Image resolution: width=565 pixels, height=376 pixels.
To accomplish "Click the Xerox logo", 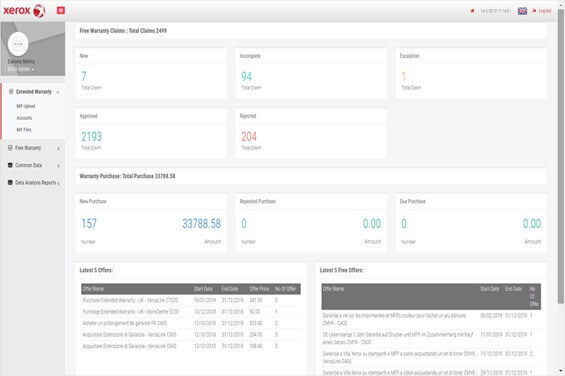I will click(24, 11).
